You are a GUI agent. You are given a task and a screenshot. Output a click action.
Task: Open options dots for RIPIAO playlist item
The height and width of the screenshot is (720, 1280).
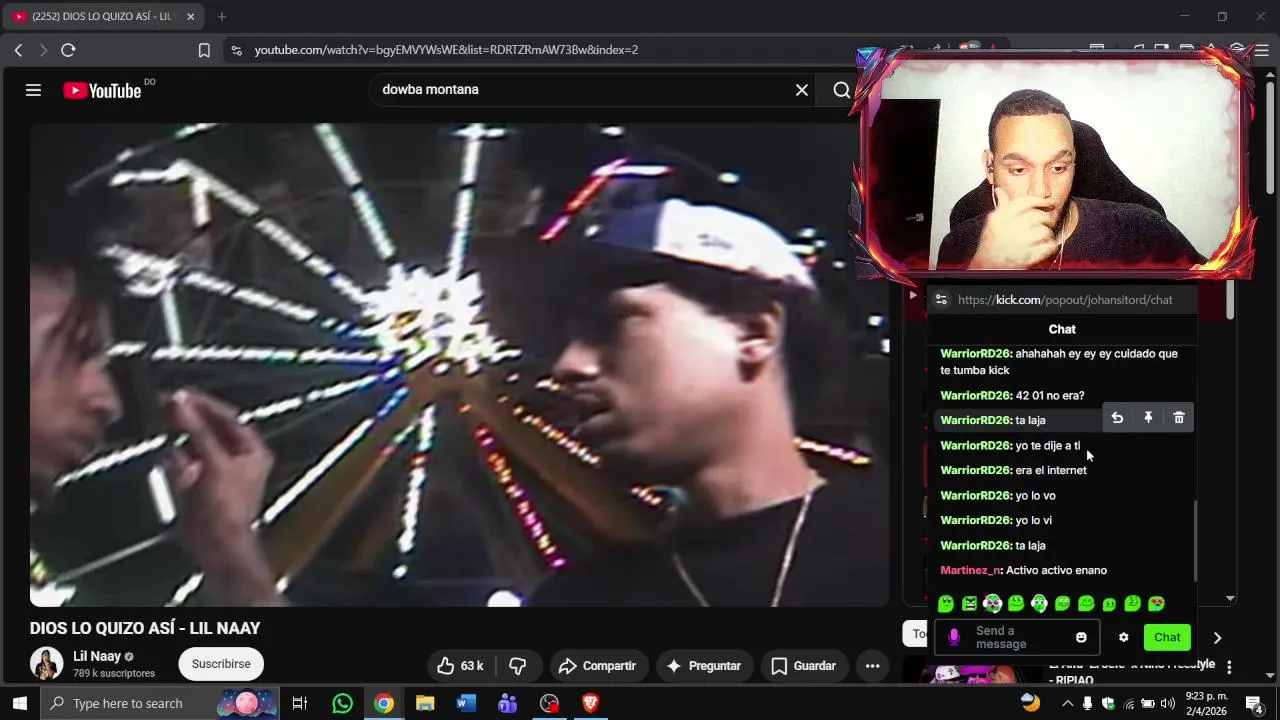(1229, 667)
